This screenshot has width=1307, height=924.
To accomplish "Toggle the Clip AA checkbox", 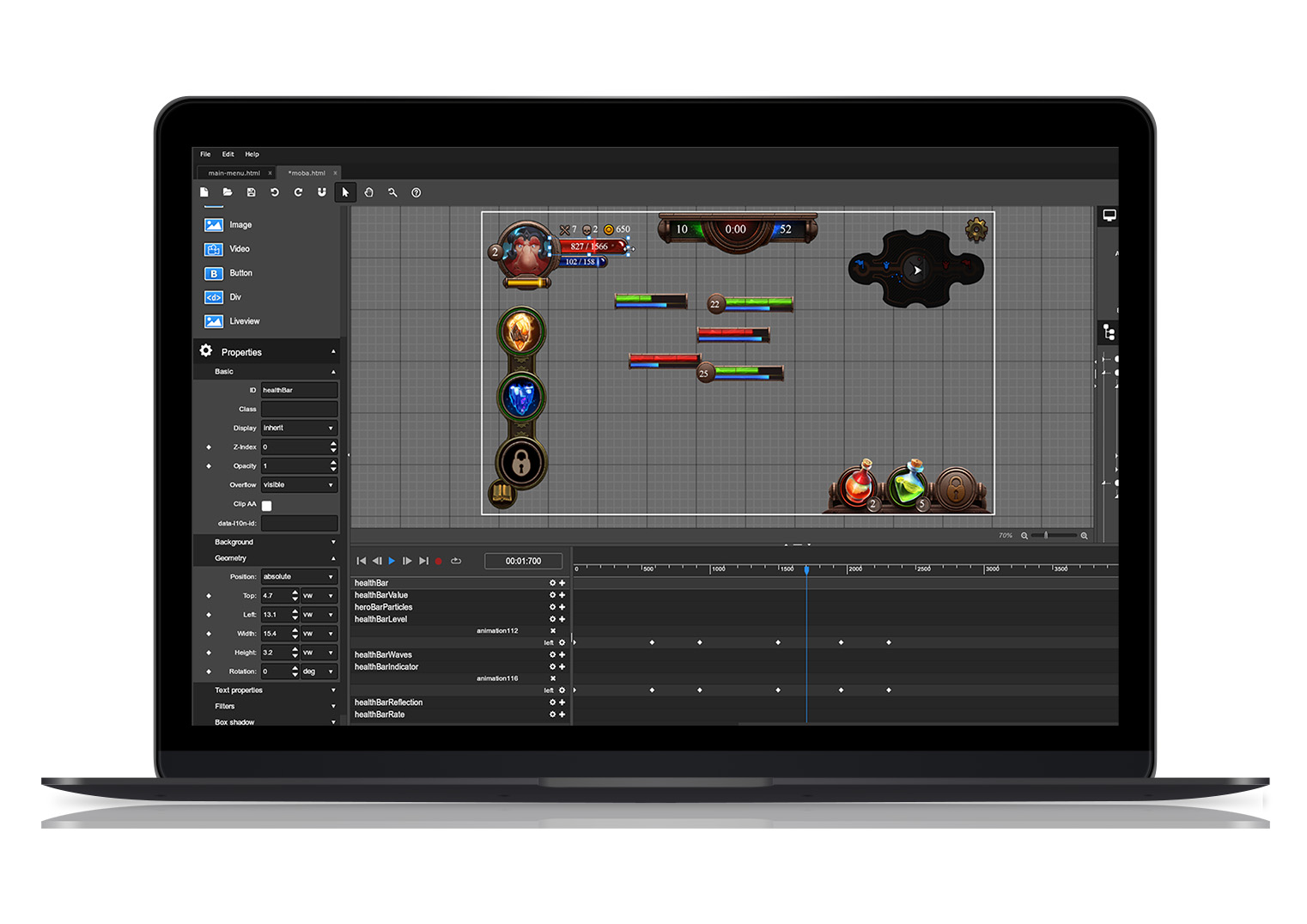I will click(267, 506).
